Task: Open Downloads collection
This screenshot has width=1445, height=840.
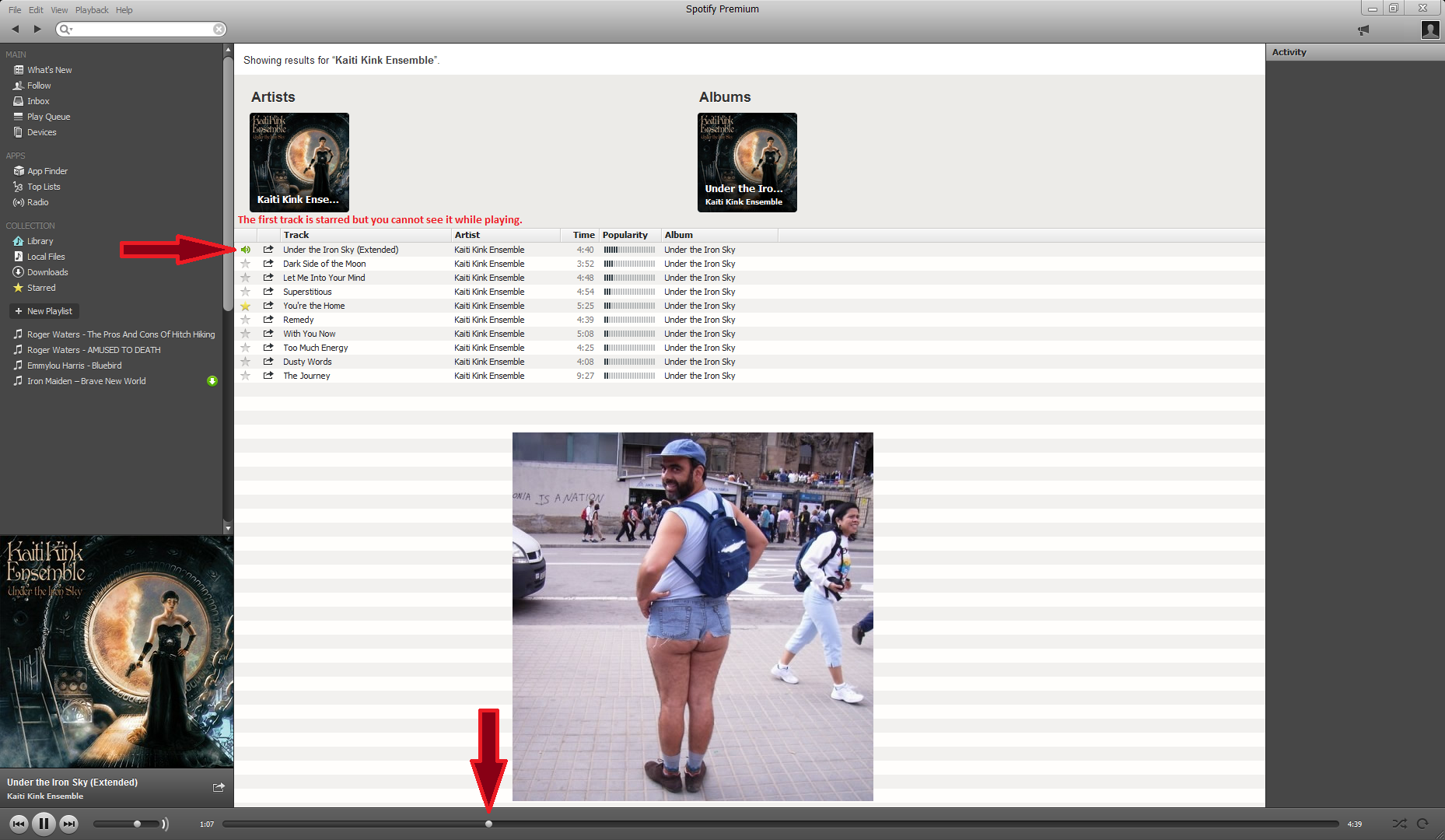Action: point(47,272)
